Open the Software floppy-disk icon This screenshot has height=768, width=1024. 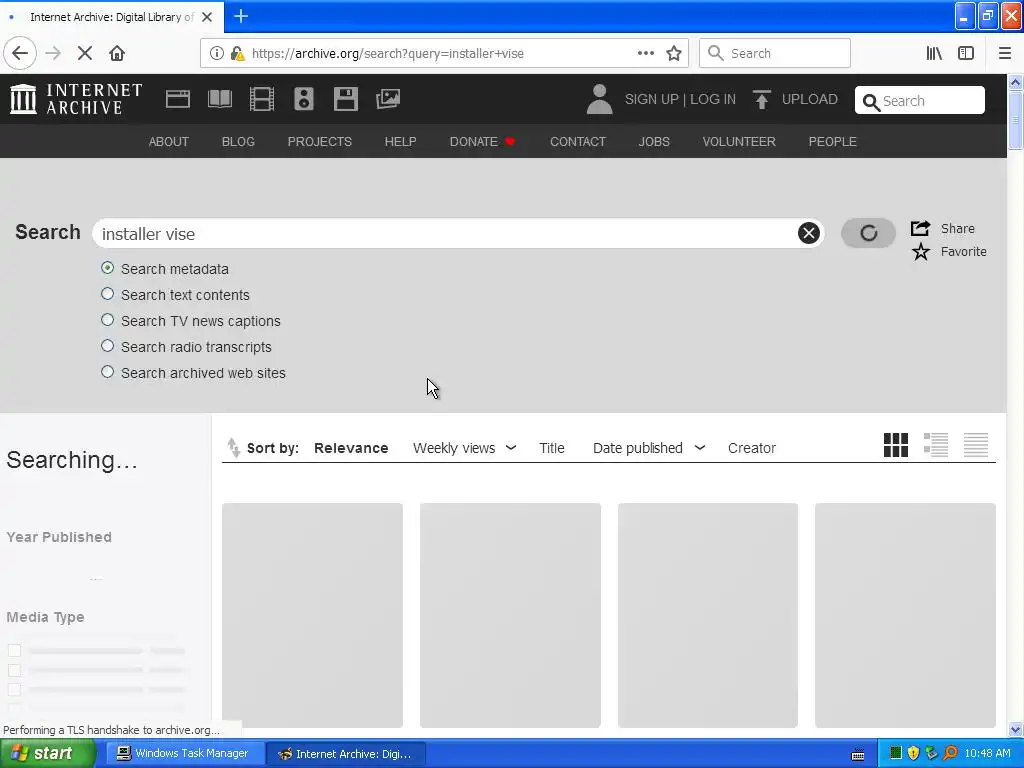pyautogui.click(x=345, y=99)
